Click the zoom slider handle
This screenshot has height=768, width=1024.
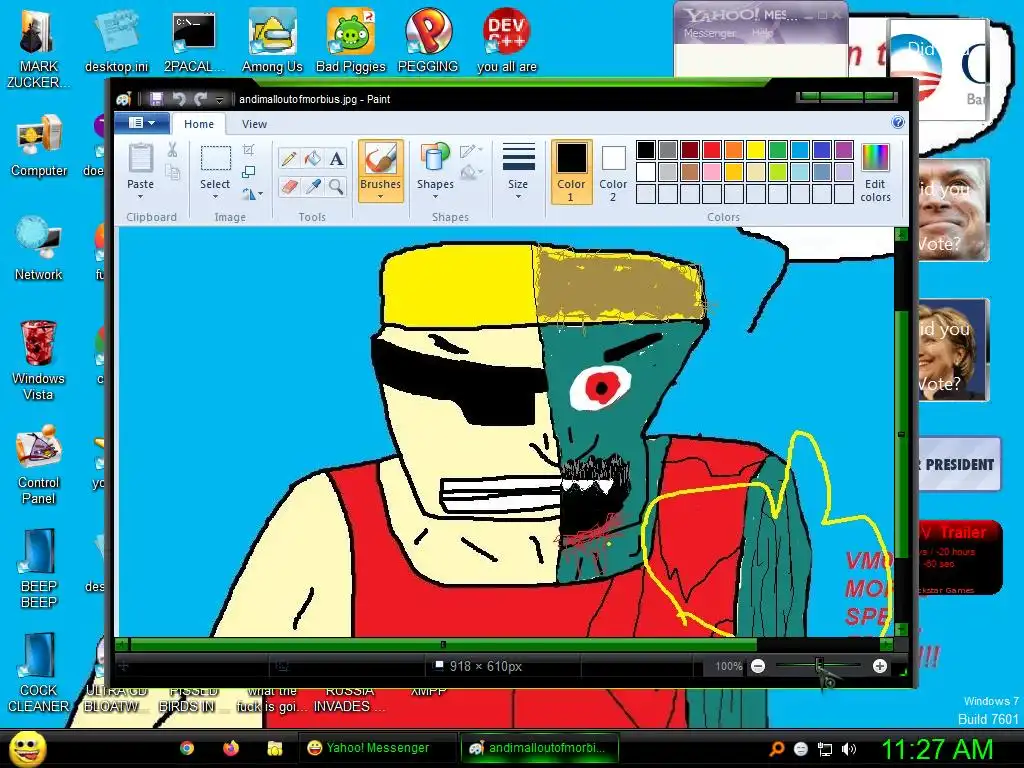819,666
